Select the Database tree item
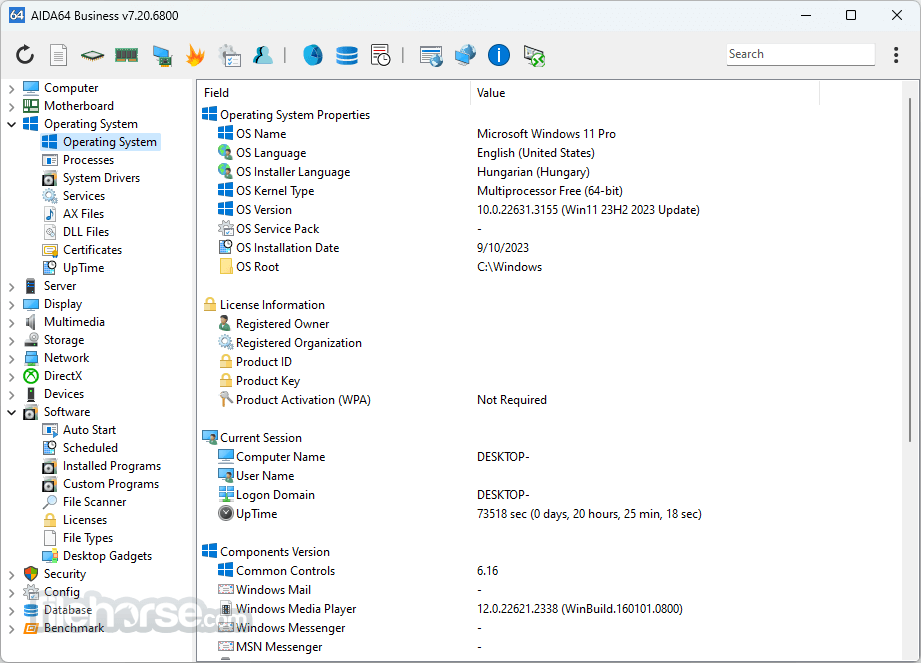Screen dimensions: 921x663 point(68,610)
